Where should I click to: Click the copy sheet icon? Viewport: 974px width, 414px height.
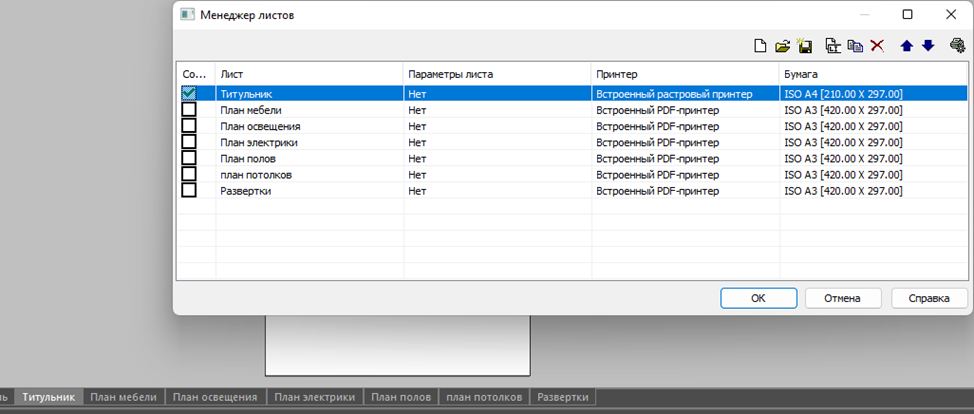(x=855, y=46)
